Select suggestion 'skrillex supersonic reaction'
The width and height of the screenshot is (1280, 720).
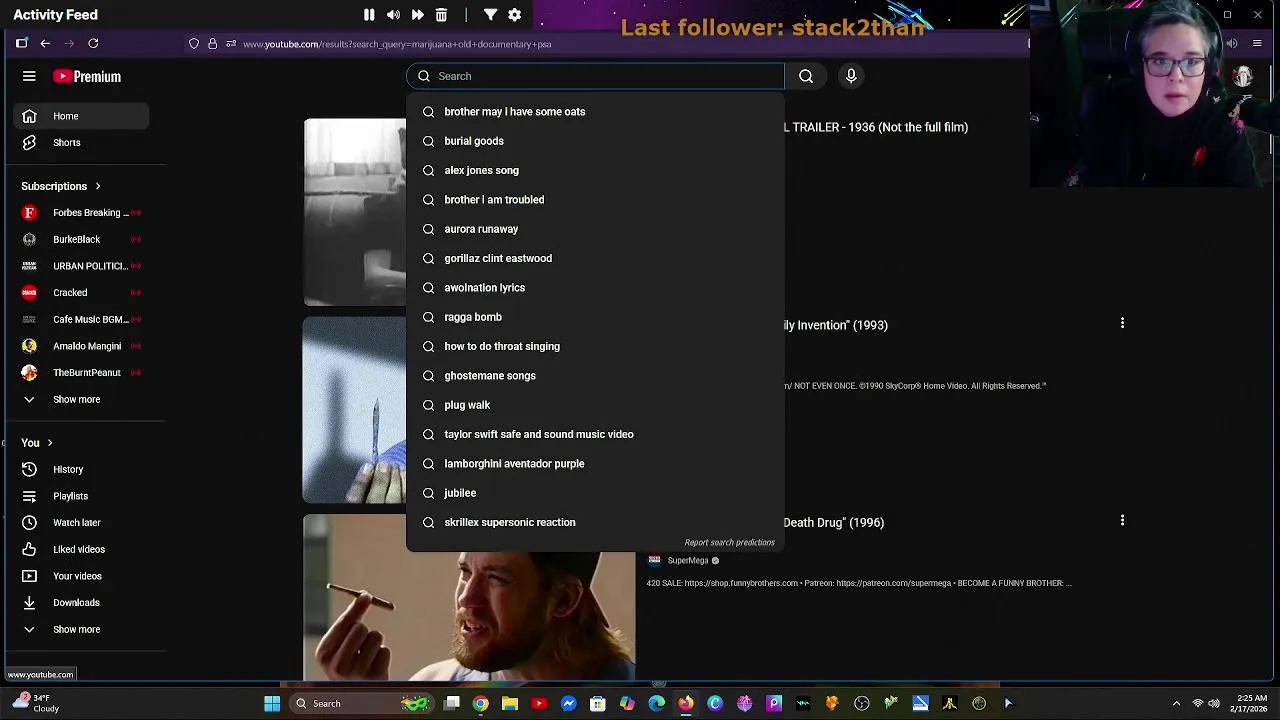[x=596, y=523]
